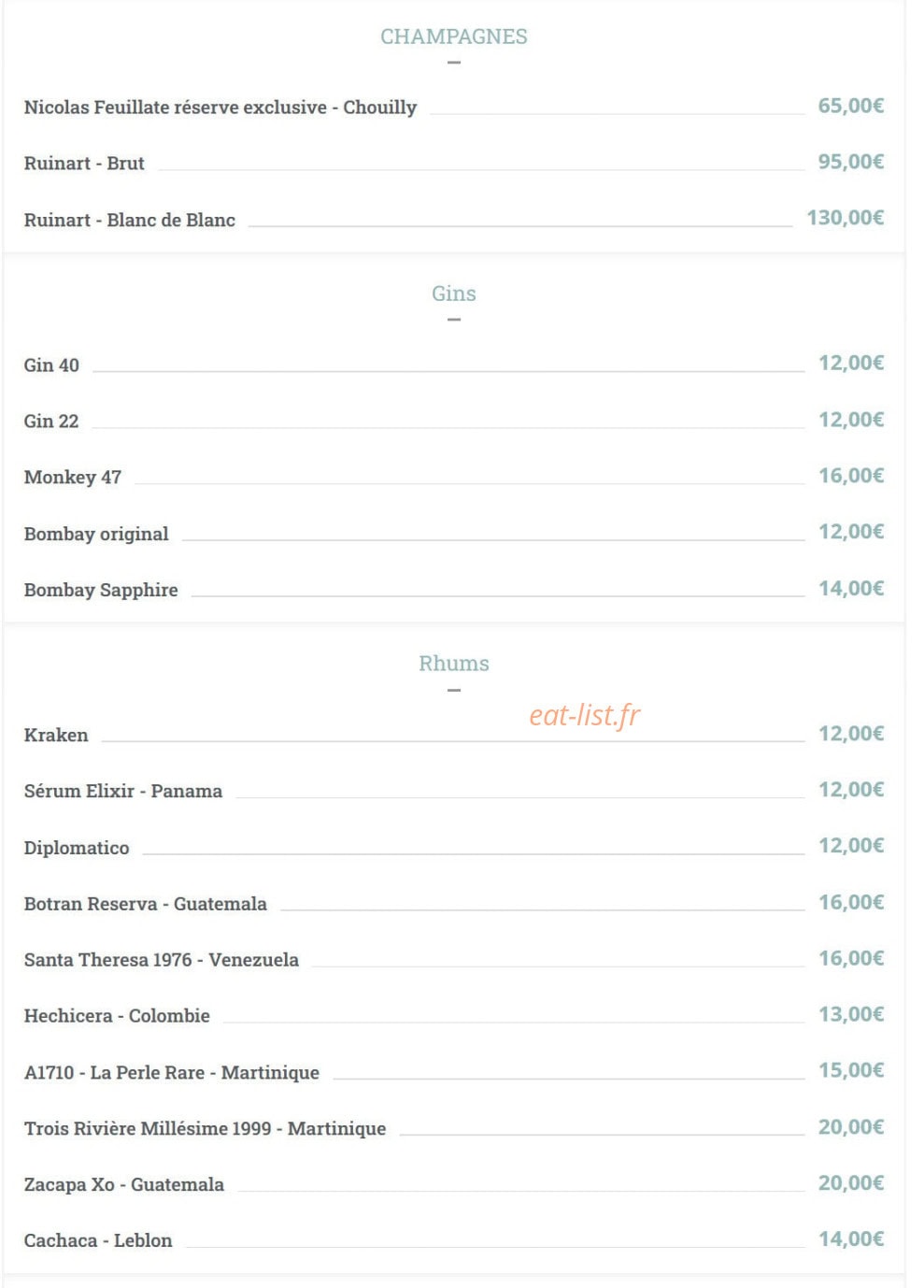Select Bombay original gin

point(96,534)
